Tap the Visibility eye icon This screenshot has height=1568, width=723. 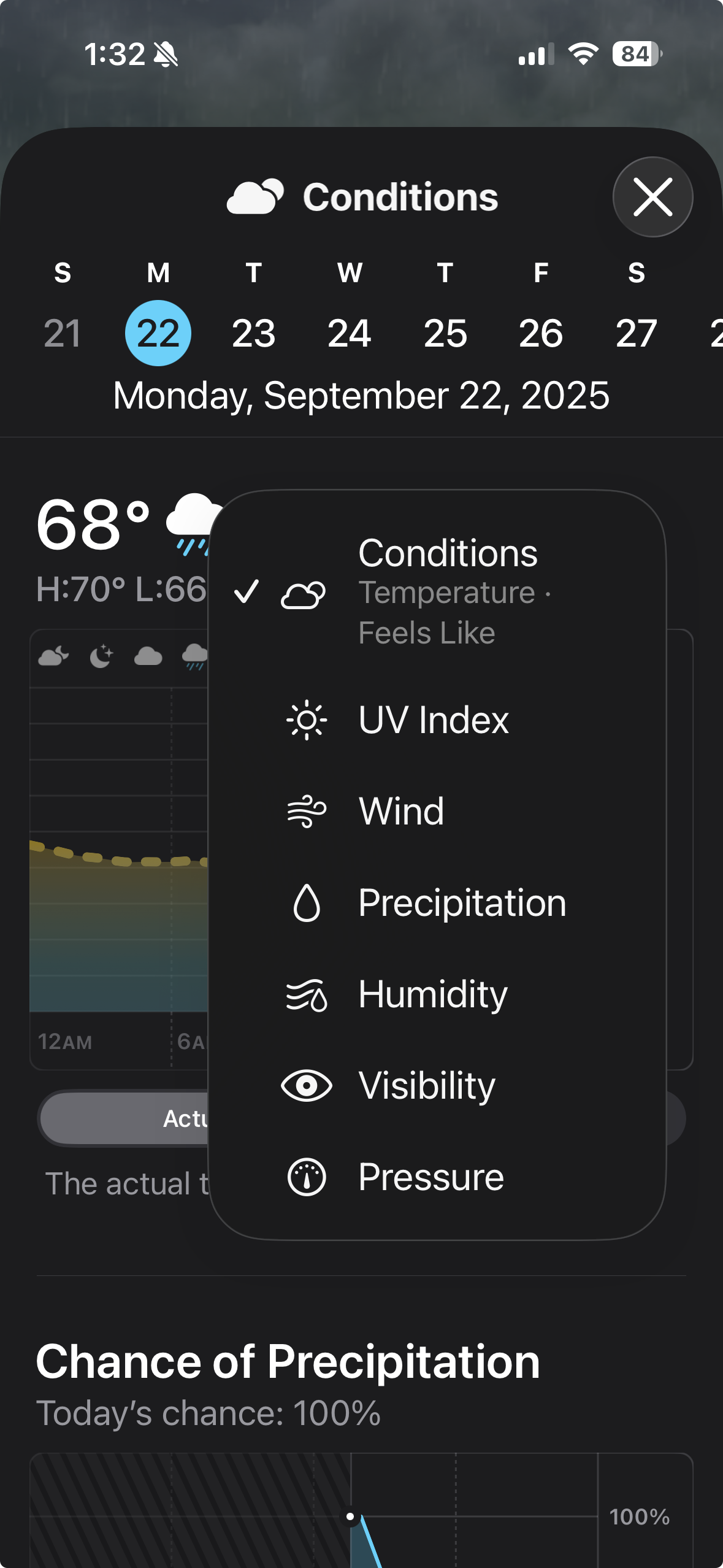(306, 1086)
